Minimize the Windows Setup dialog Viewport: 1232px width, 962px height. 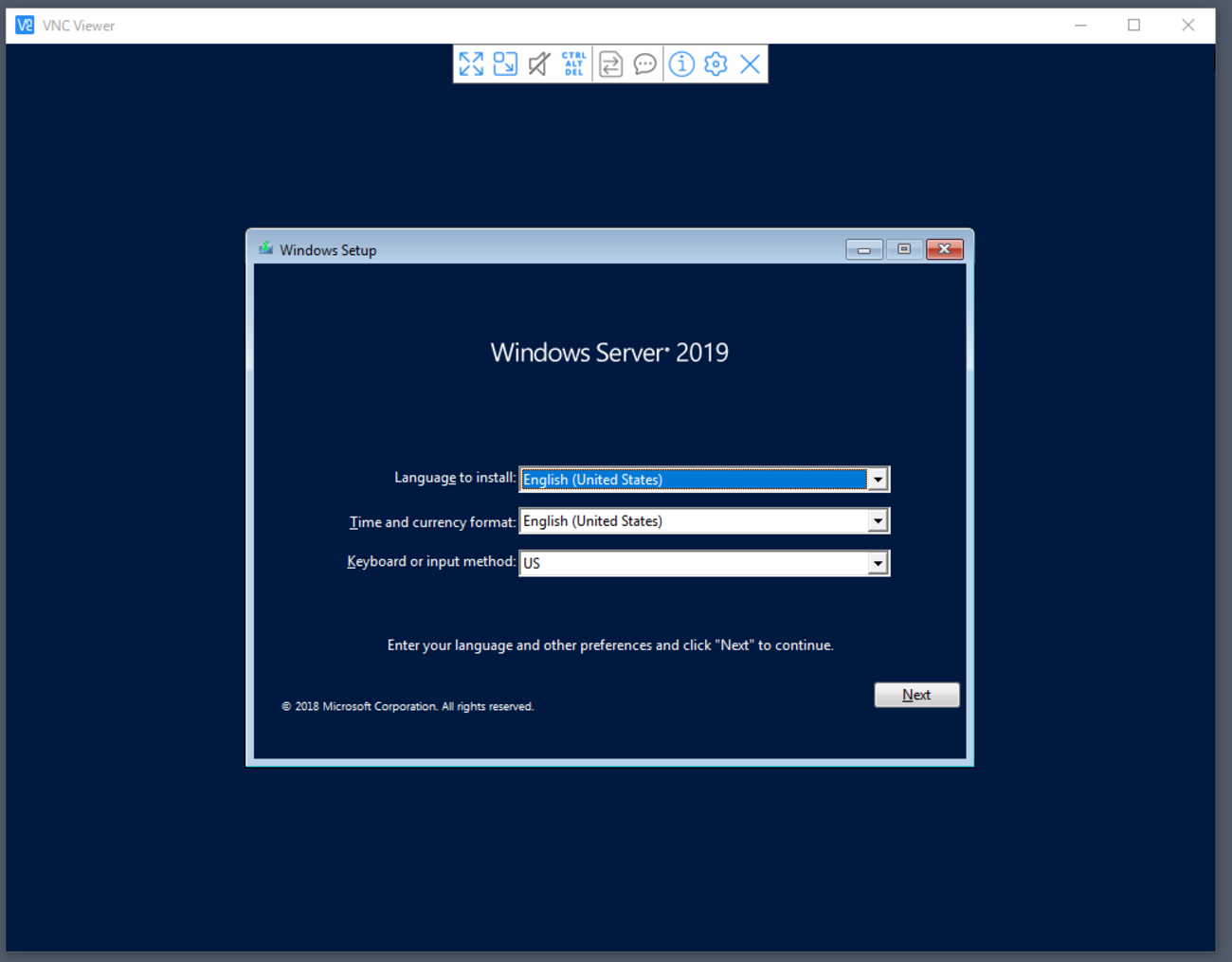pyautogui.click(x=864, y=249)
